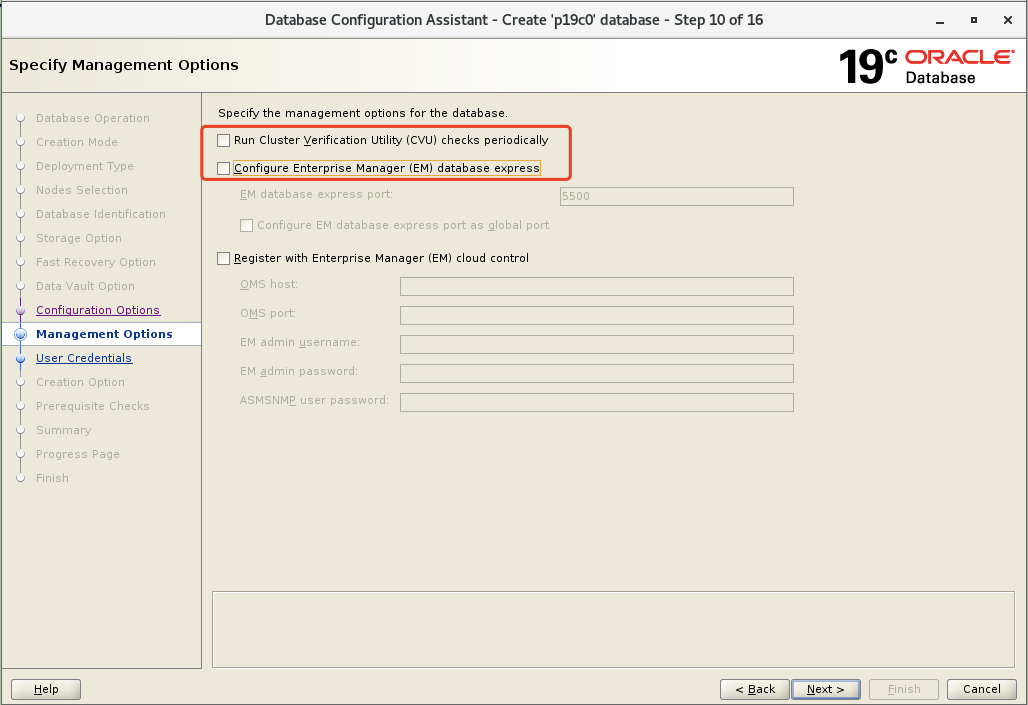Click the Summary step label
The height and width of the screenshot is (705, 1028).
coord(64,430)
